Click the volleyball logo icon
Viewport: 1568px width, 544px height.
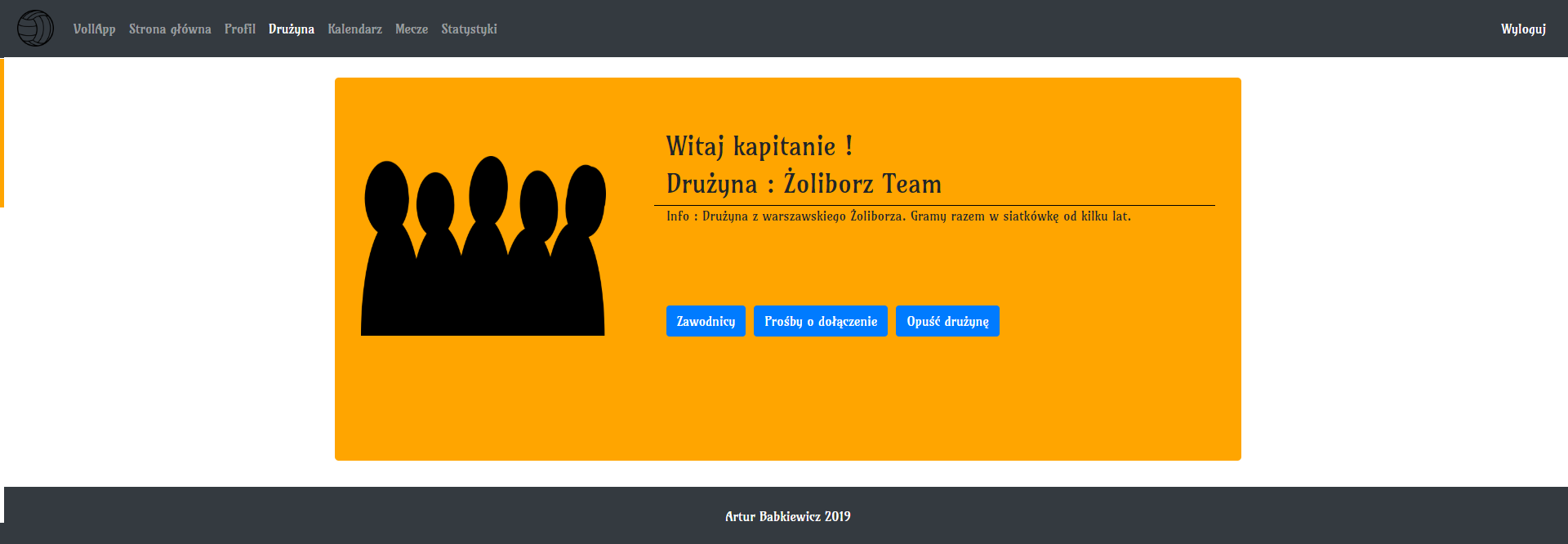[x=35, y=29]
